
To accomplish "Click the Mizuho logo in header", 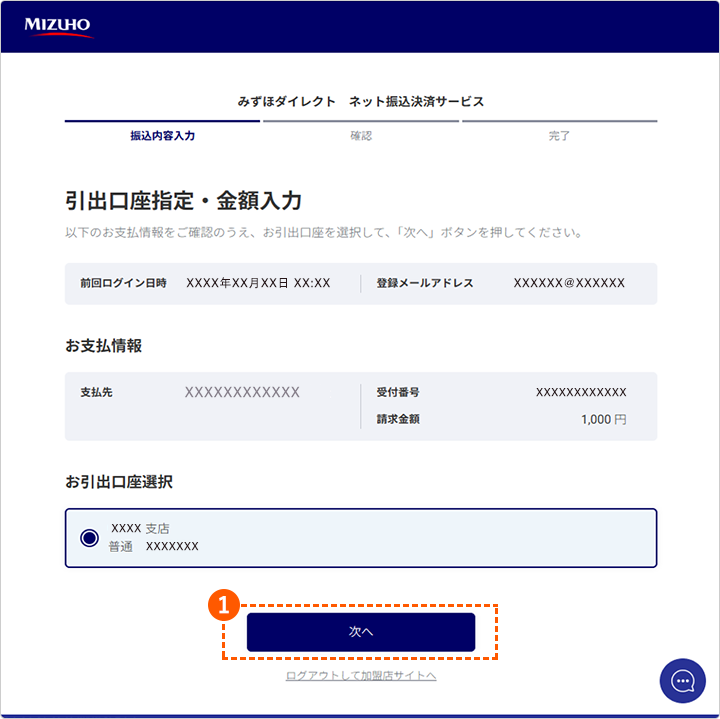I will click(x=58, y=27).
